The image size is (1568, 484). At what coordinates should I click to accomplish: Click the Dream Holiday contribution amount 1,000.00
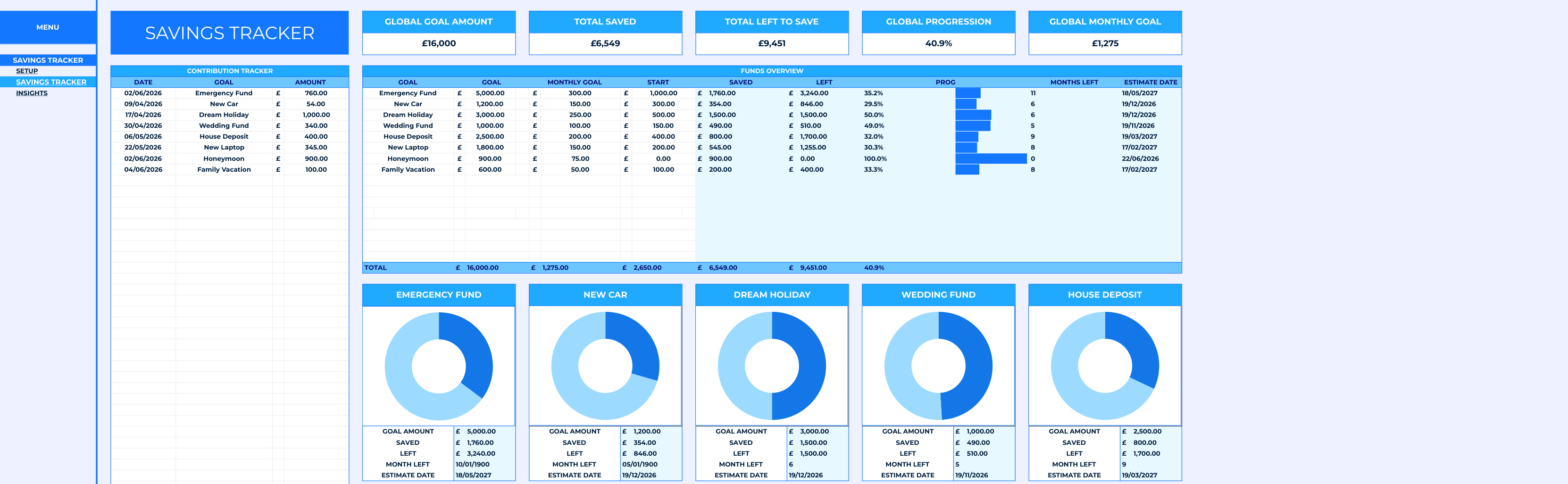point(316,115)
